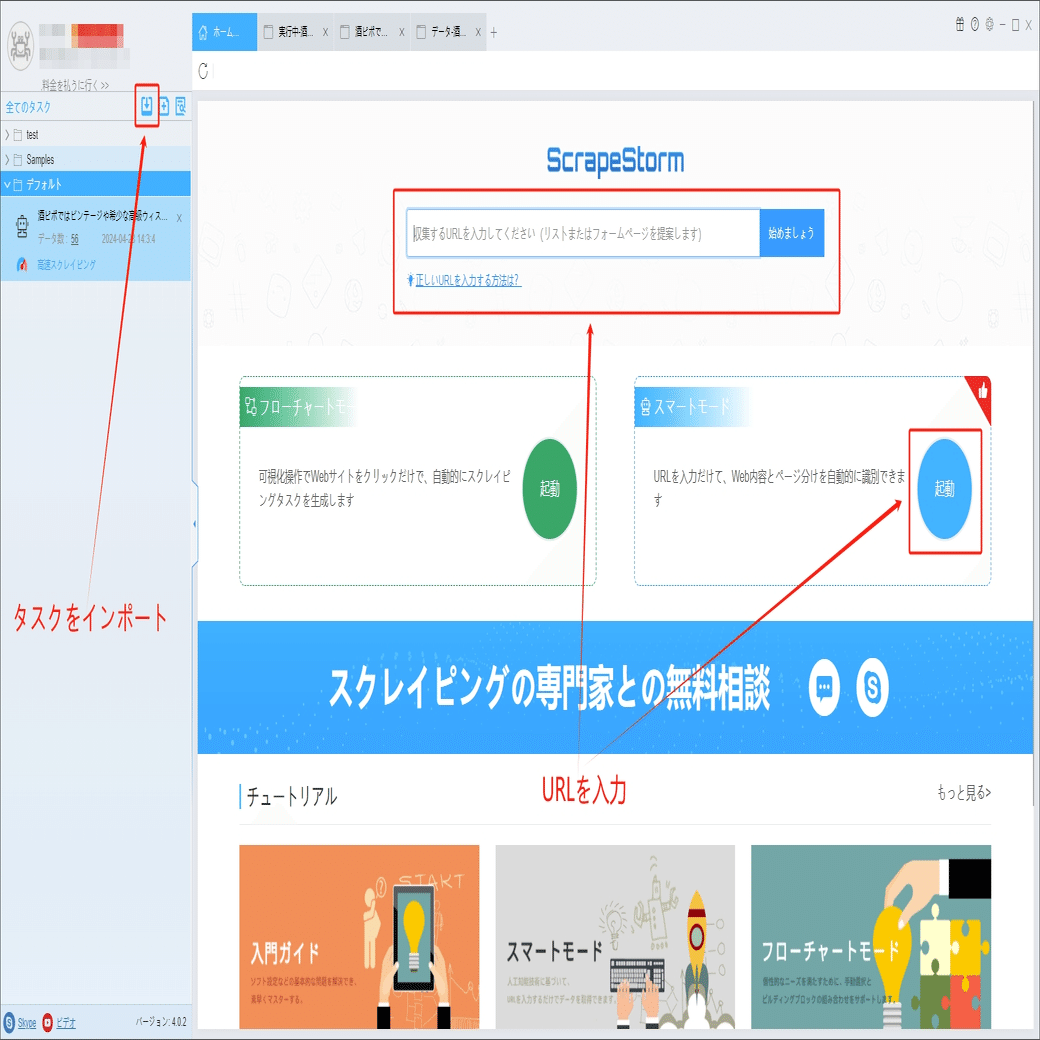Click the 始めましょう button

(x=791, y=233)
